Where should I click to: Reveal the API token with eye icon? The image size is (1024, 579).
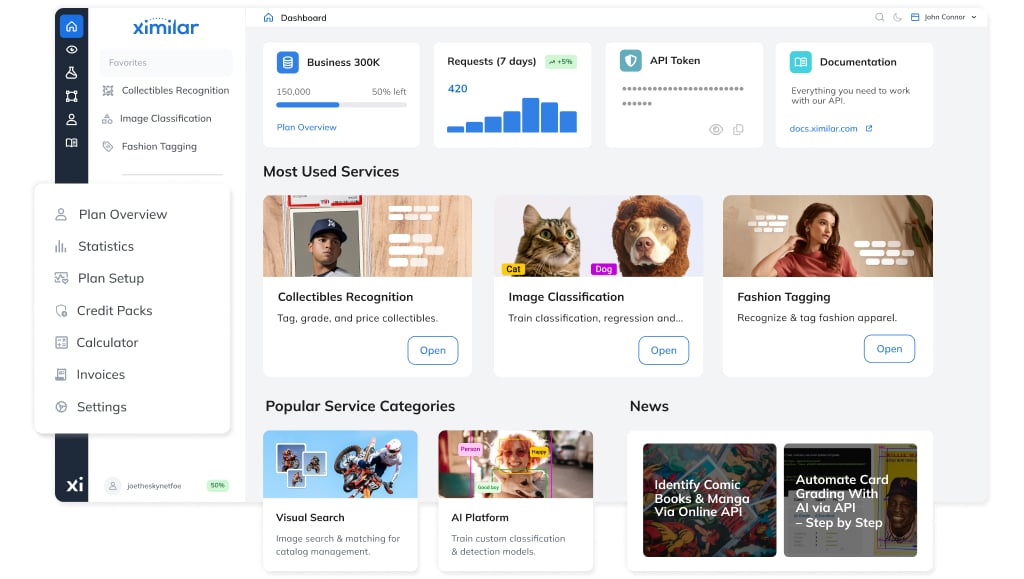click(716, 129)
